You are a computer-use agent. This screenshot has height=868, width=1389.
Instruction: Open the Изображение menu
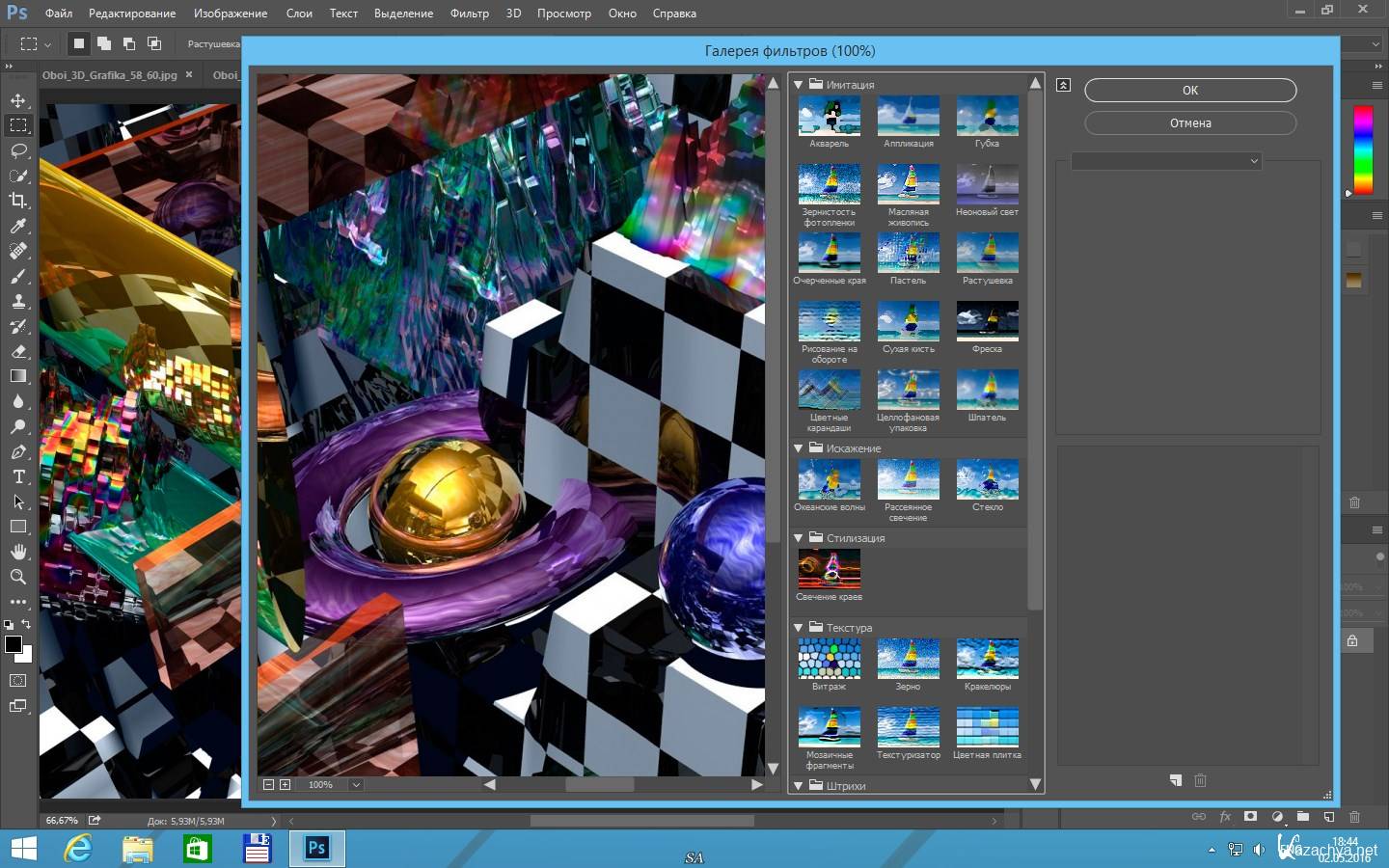click(x=231, y=14)
